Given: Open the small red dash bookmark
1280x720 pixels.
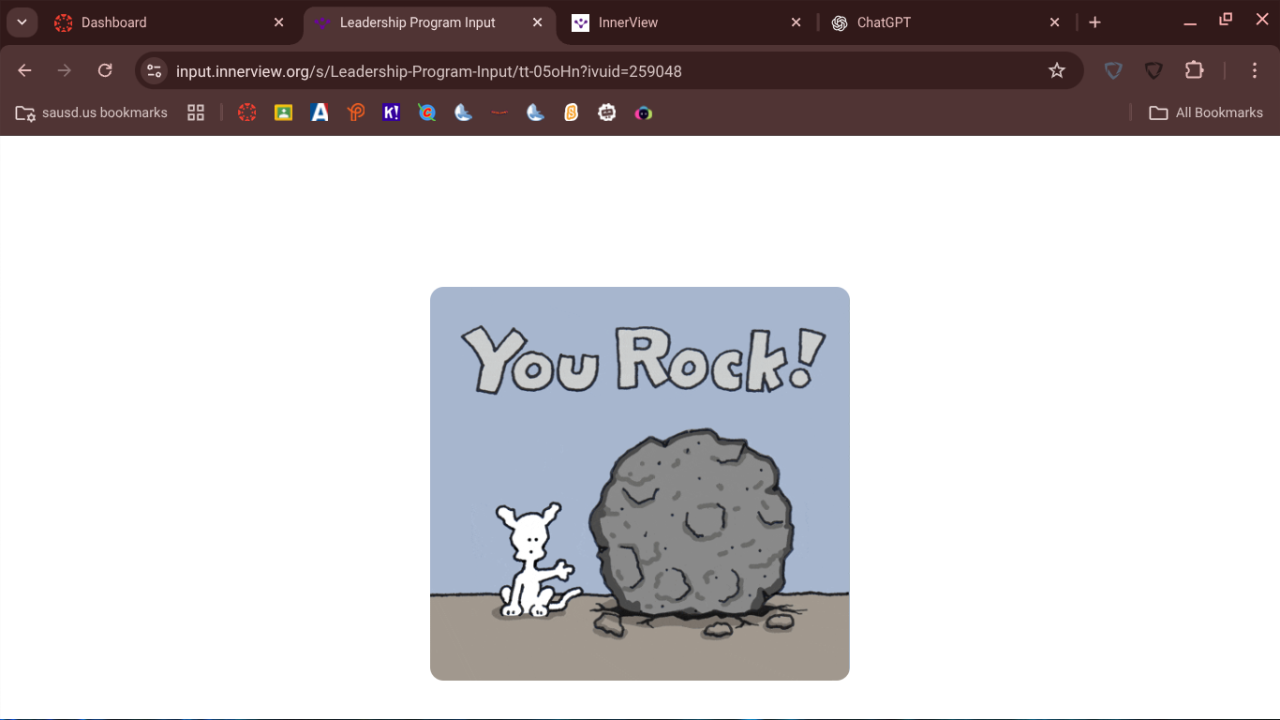Looking at the screenshot, I should pos(500,113).
